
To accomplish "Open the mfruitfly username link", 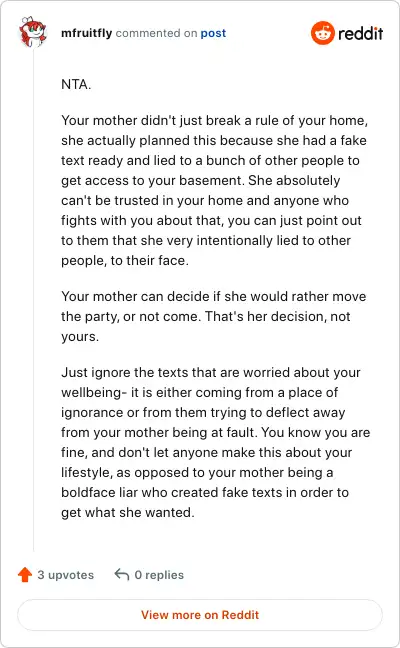I will [86, 33].
